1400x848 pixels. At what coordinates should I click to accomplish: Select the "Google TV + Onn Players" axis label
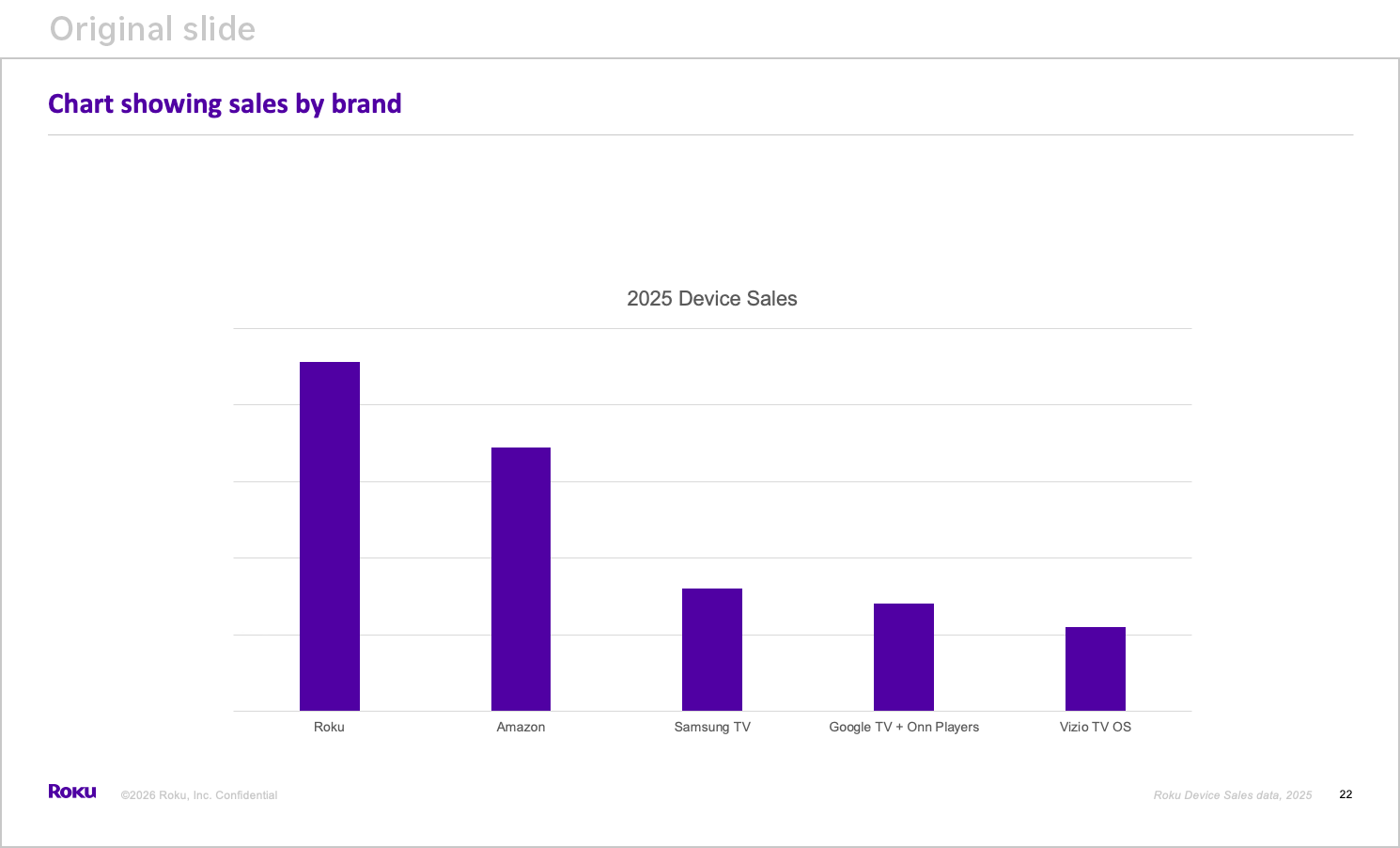pyautogui.click(x=904, y=727)
